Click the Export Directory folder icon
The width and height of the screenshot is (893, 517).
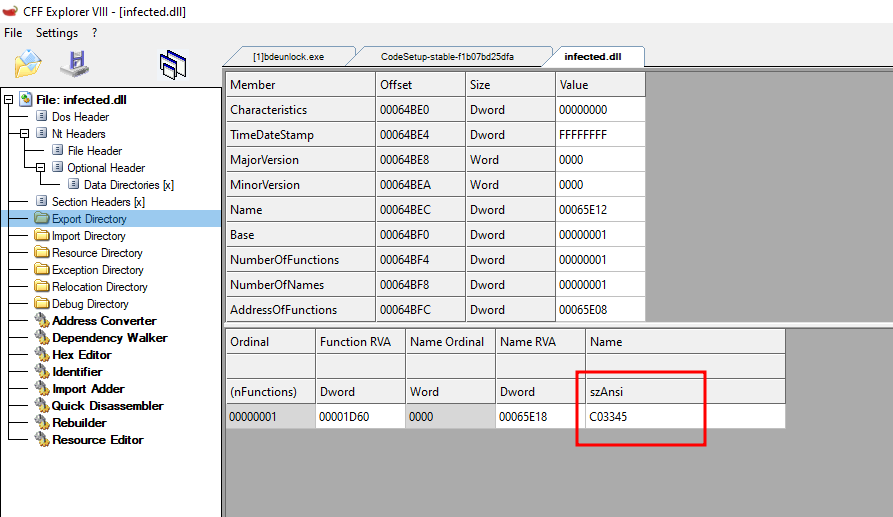click(x=42, y=219)
